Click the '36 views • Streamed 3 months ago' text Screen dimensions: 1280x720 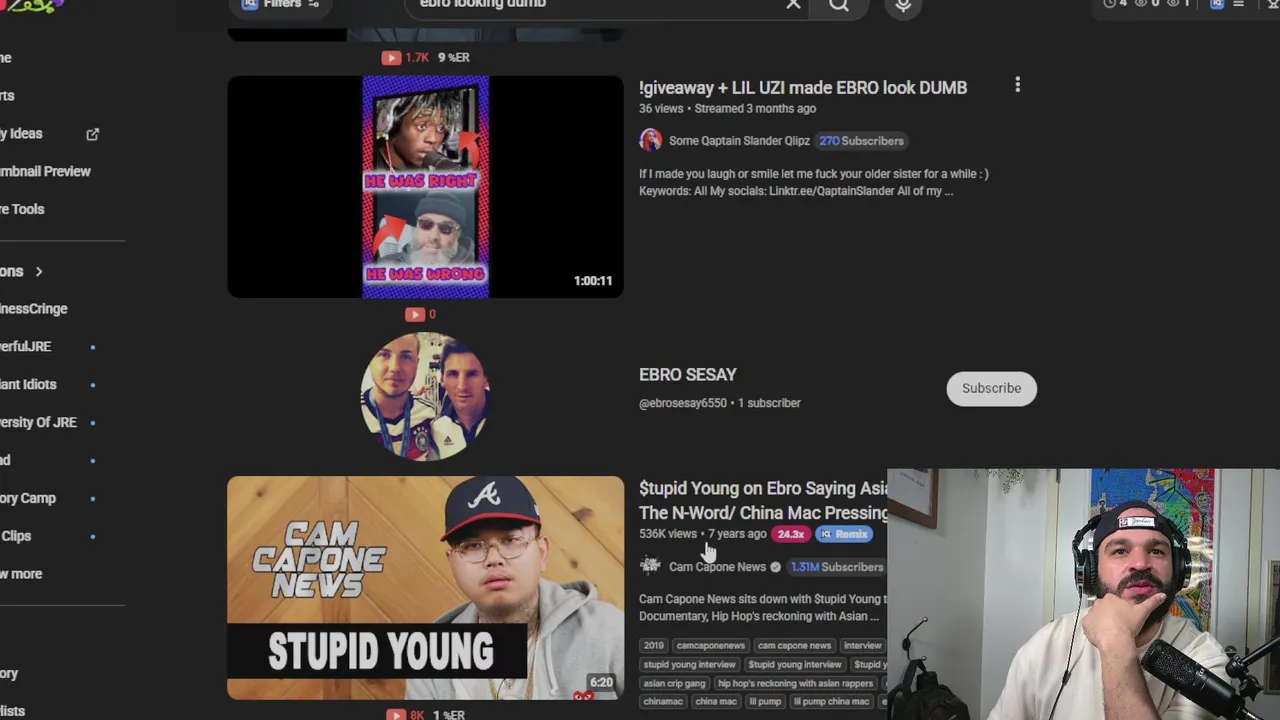pos(727,109)
